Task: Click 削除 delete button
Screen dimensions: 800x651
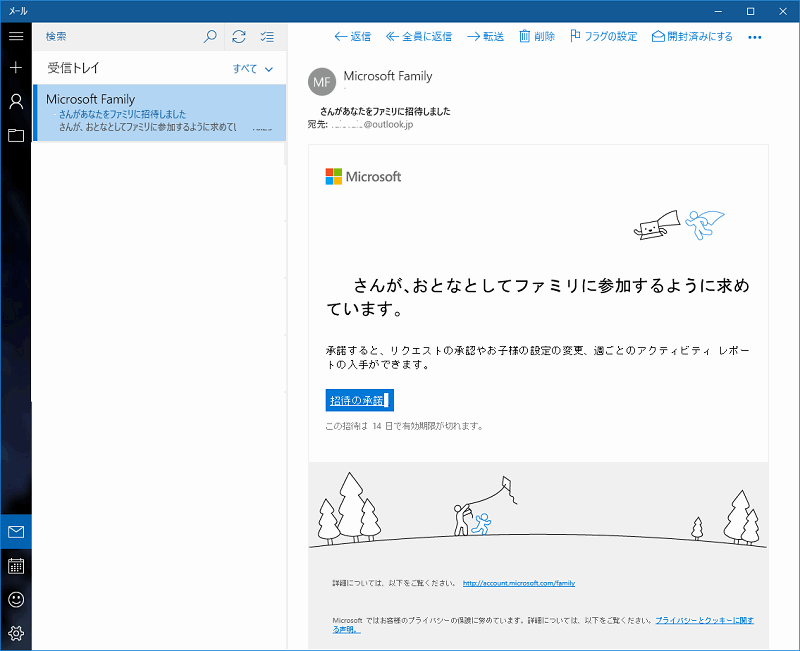Action: (537, 36)
